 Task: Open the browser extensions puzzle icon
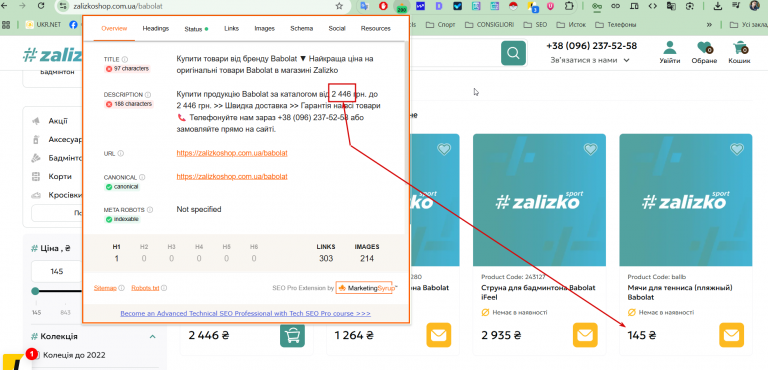tap(569, 6)
